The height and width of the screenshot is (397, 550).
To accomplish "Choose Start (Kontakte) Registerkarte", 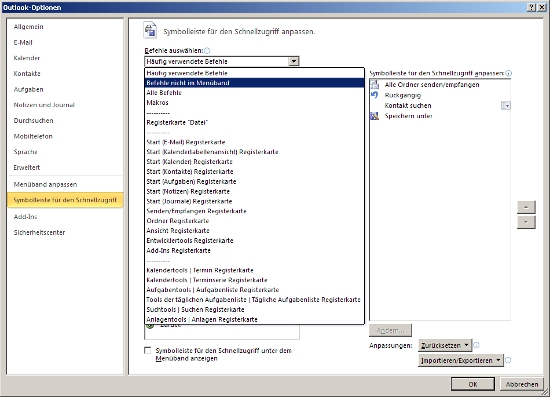I will coord(254,171).
